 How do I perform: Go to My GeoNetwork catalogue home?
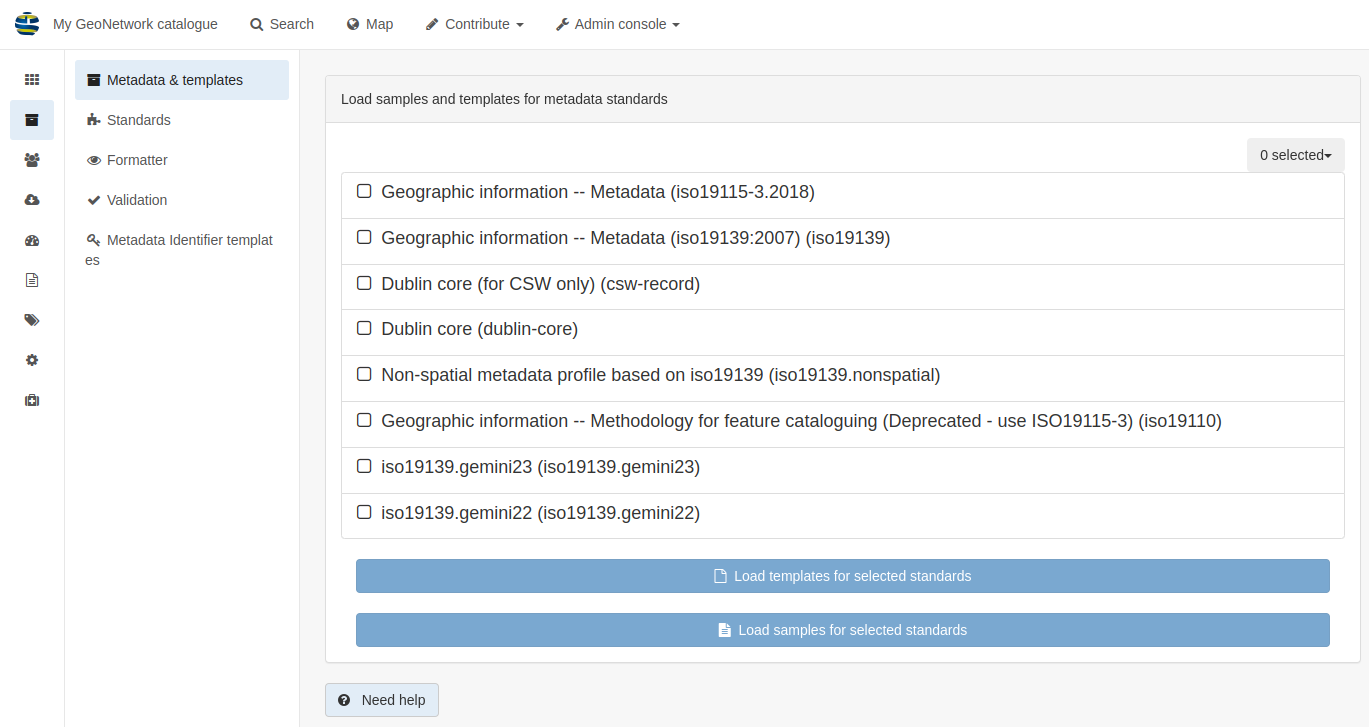click(135, 24)
